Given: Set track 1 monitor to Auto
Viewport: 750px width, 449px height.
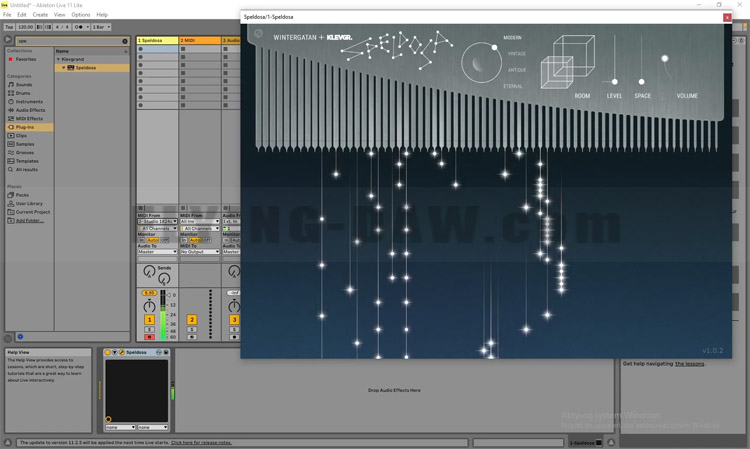Looking at the screenshot, I should tap(153, 240).
